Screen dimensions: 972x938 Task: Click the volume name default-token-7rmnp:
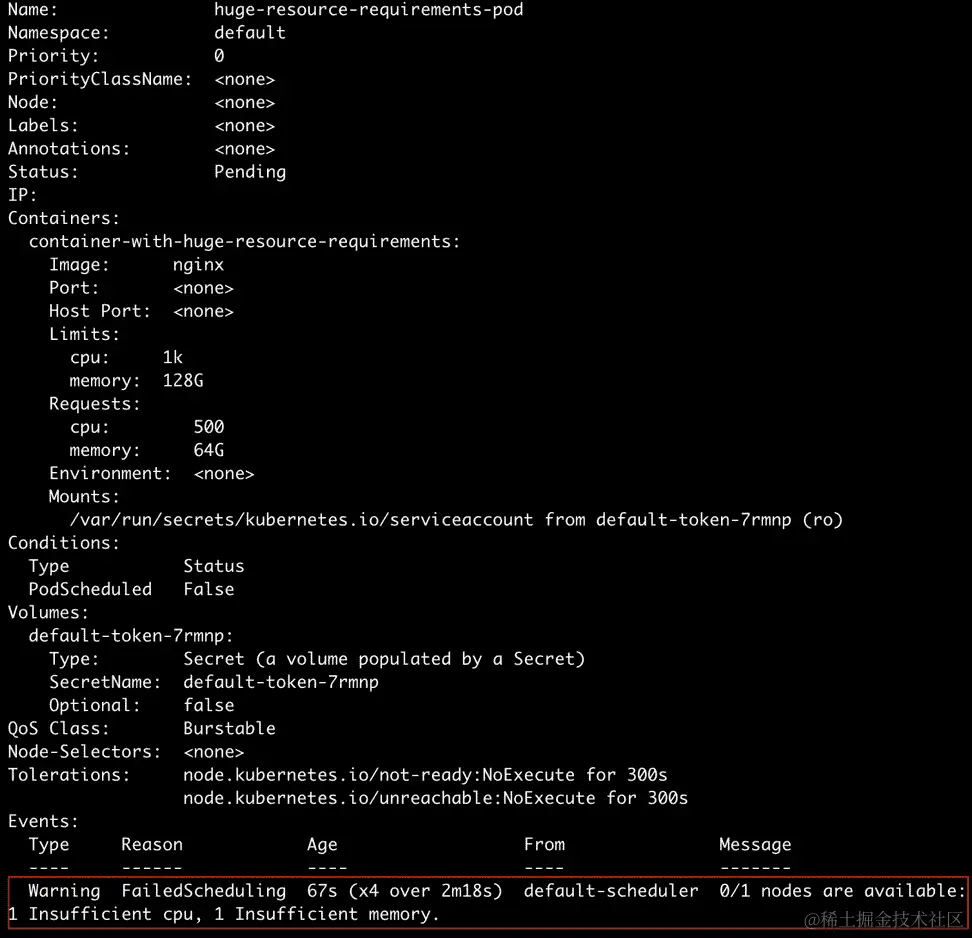tap(131, 635)
